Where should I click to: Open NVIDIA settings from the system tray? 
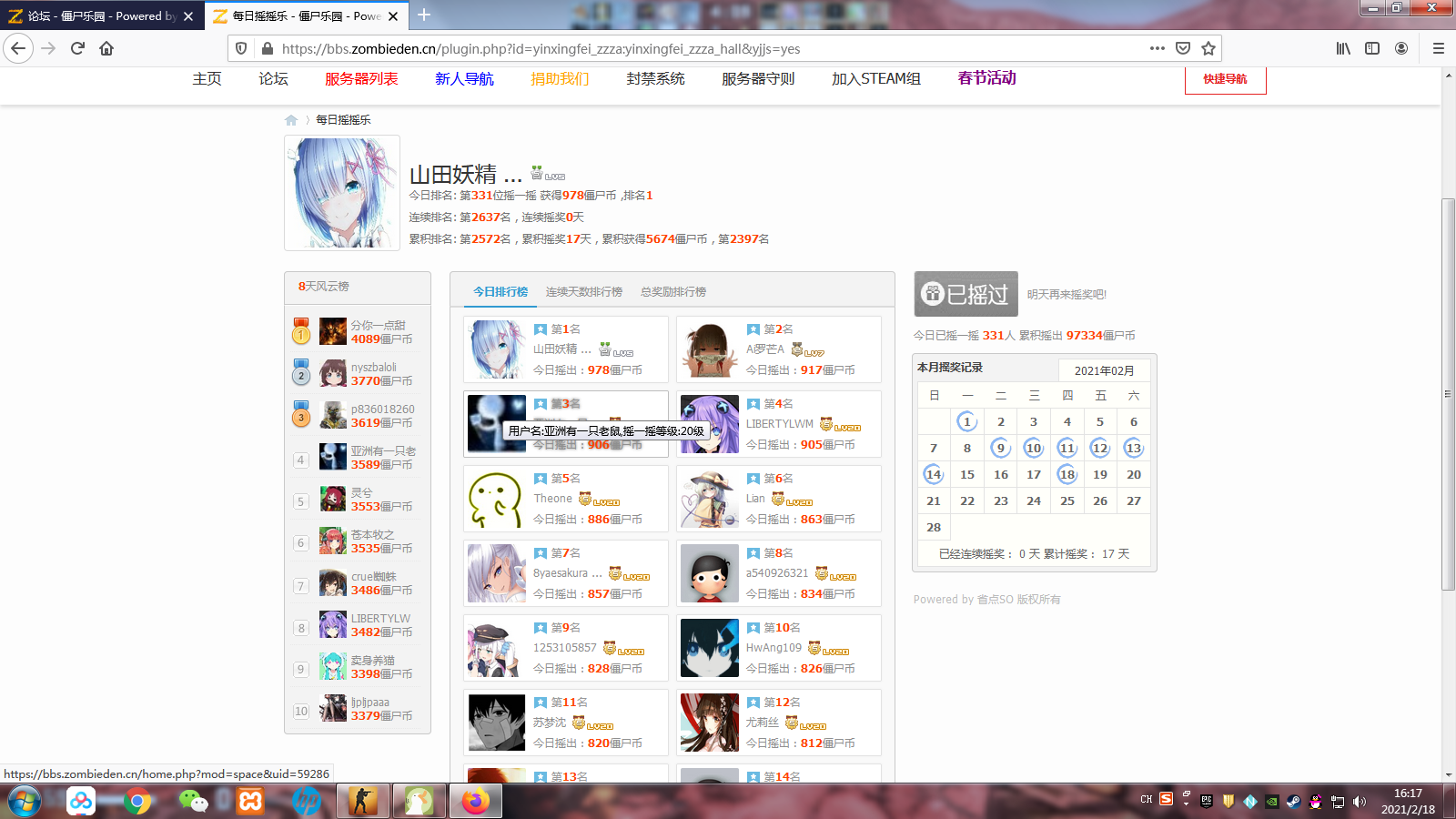[1271, 802]
